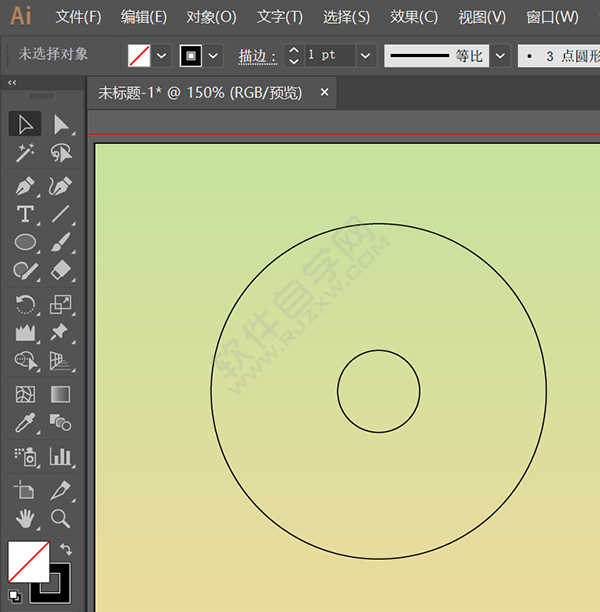Screen dimensions: 600x612
Task: Open the stroke profile 等比 dropdown
Action: [x=499, y=55]
